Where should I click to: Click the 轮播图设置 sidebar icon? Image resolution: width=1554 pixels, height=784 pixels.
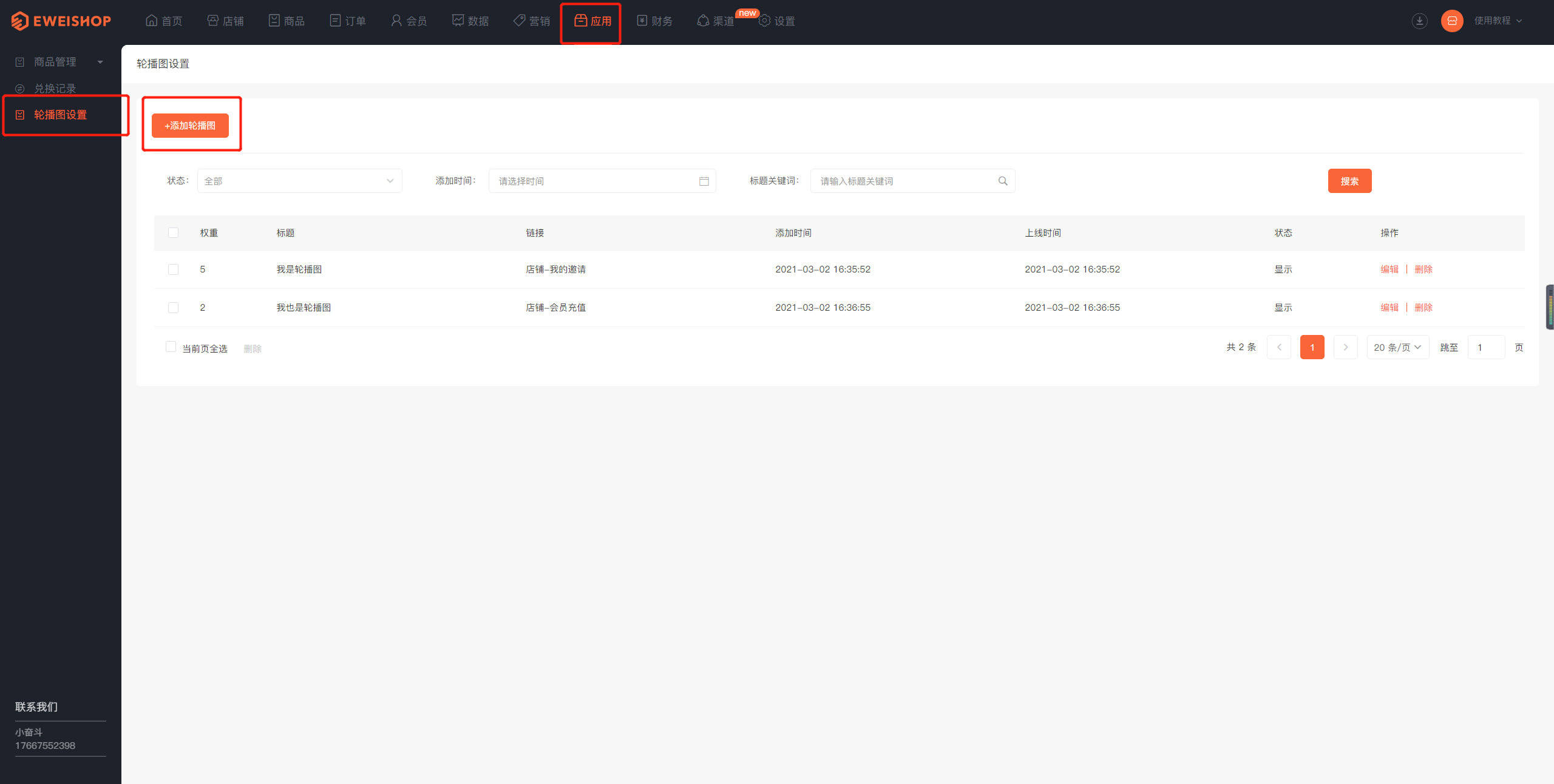click(19, 115)
